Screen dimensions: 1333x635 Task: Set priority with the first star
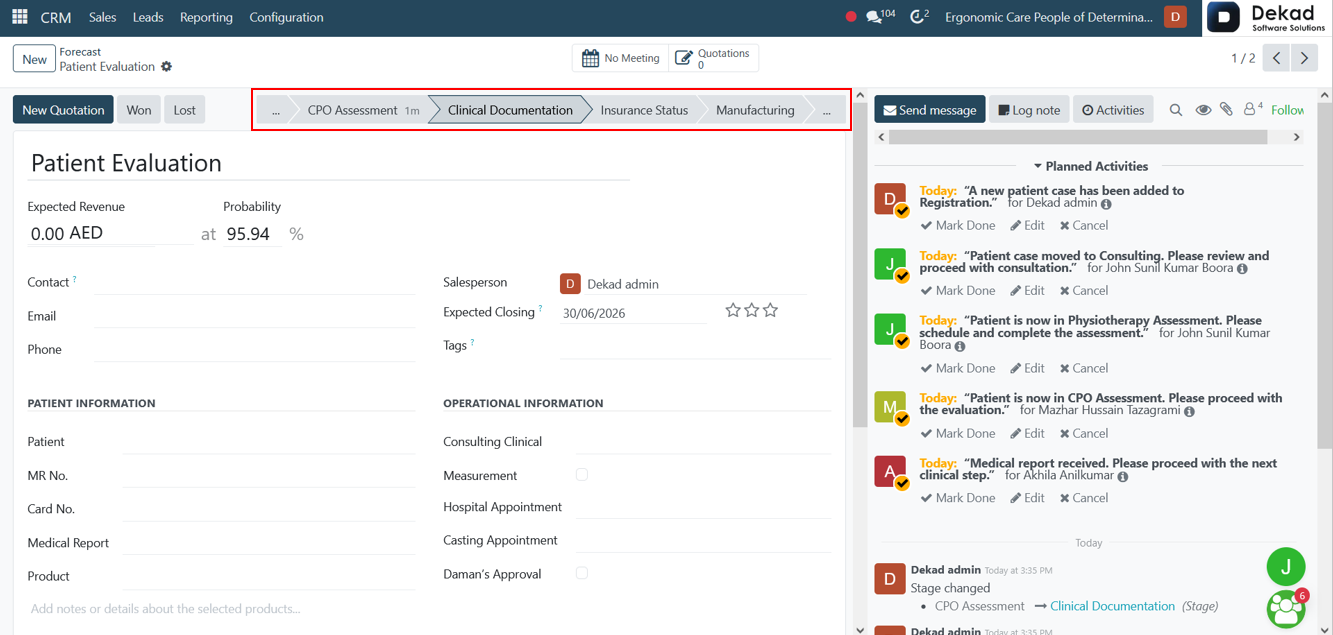[733, 311]
